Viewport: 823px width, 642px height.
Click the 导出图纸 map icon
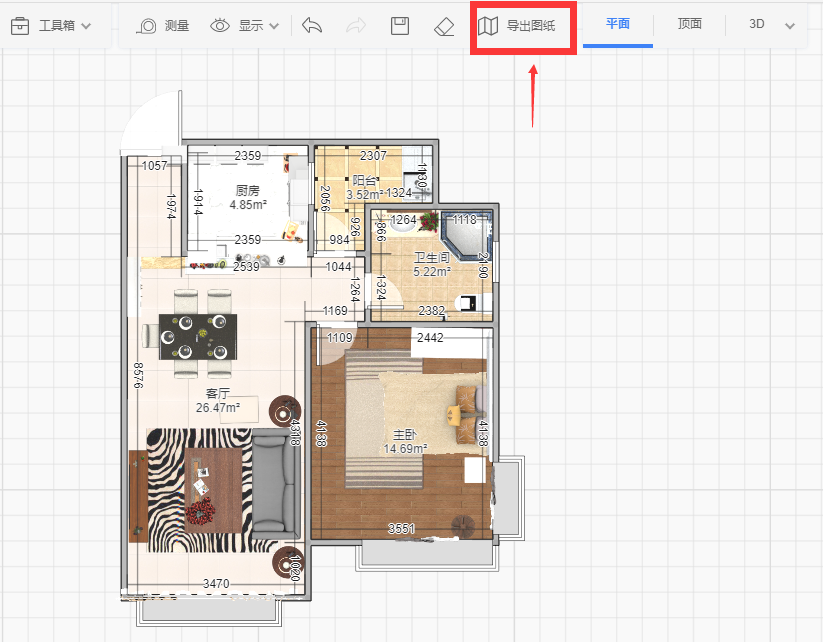coord(488,26)
